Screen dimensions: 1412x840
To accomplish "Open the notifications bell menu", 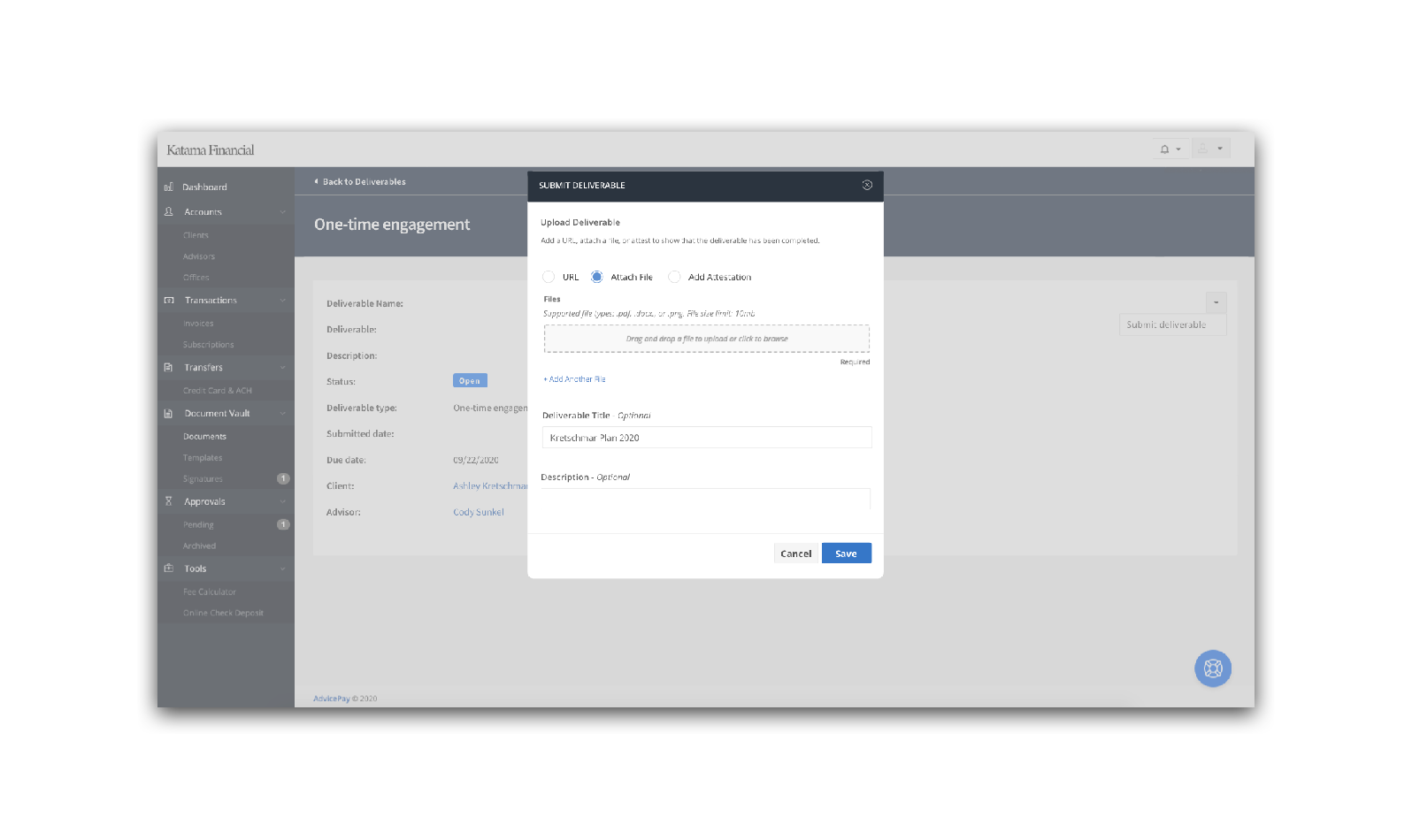I will click(x=1170, y=149).
